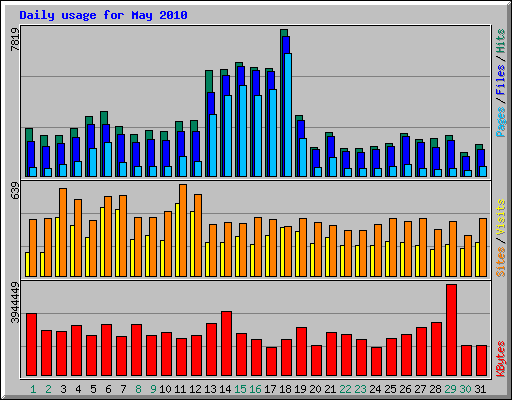Image resolution: width=512 pixels, height=400 pixels.
Task: Click the Files legend label
Action: (501, 79)
